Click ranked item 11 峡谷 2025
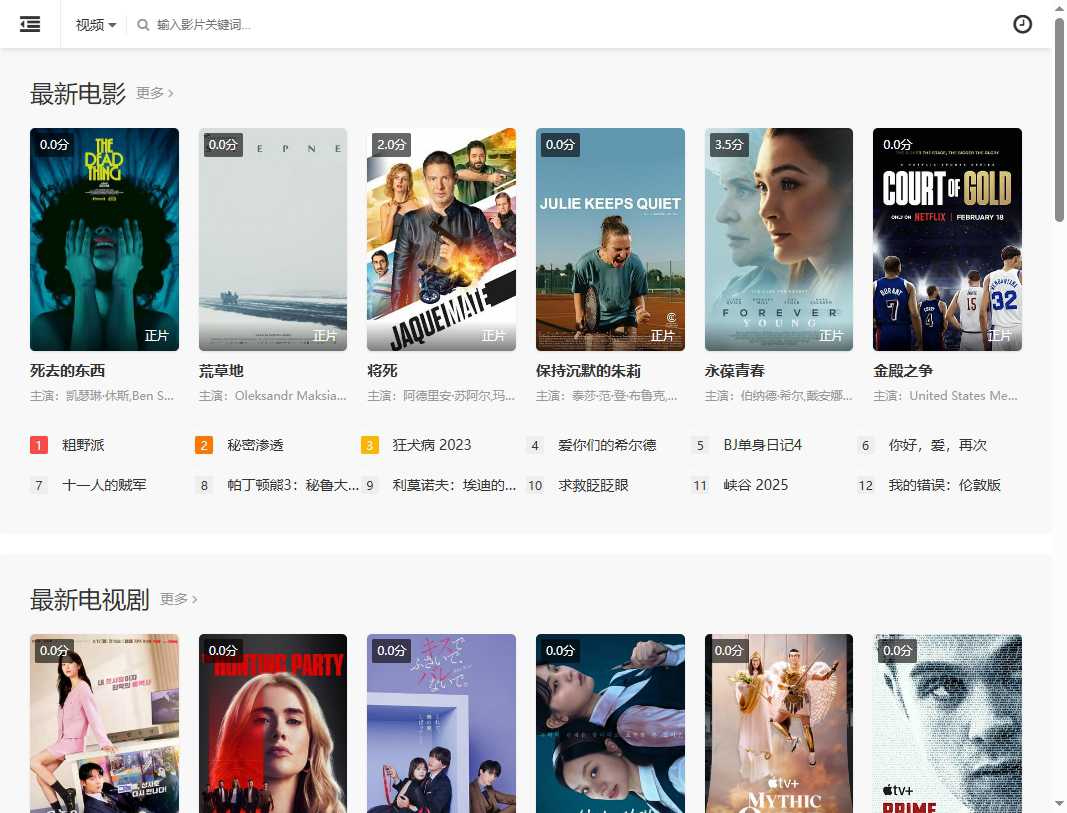Viewport: 1067px width, 813px height. (756, 485)
